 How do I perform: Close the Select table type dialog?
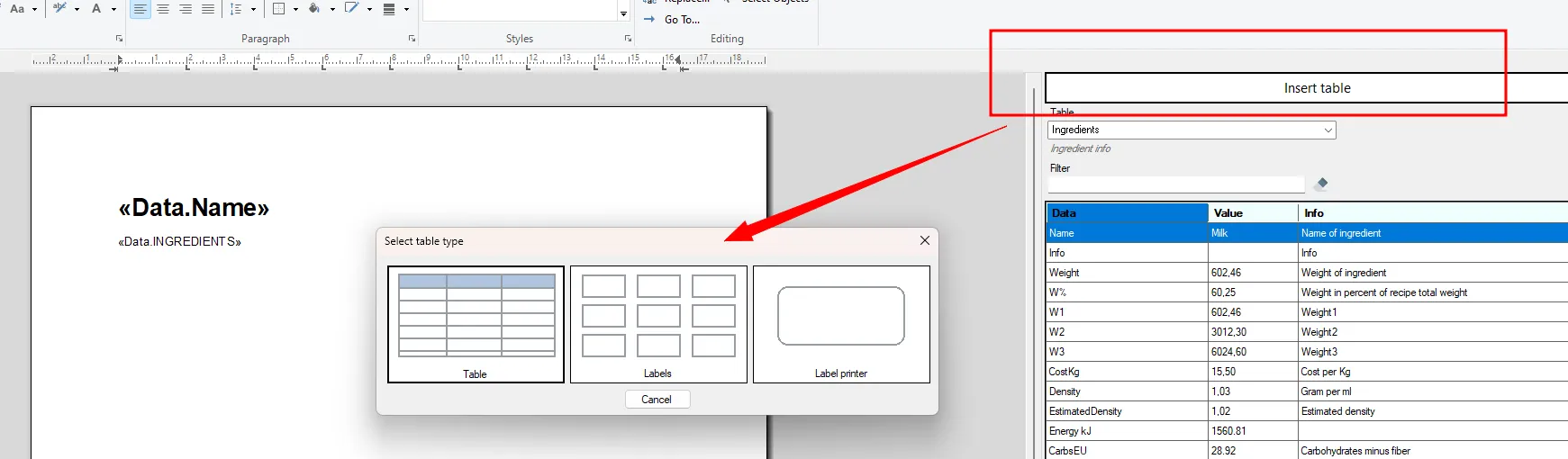click(x=925, y=240)
